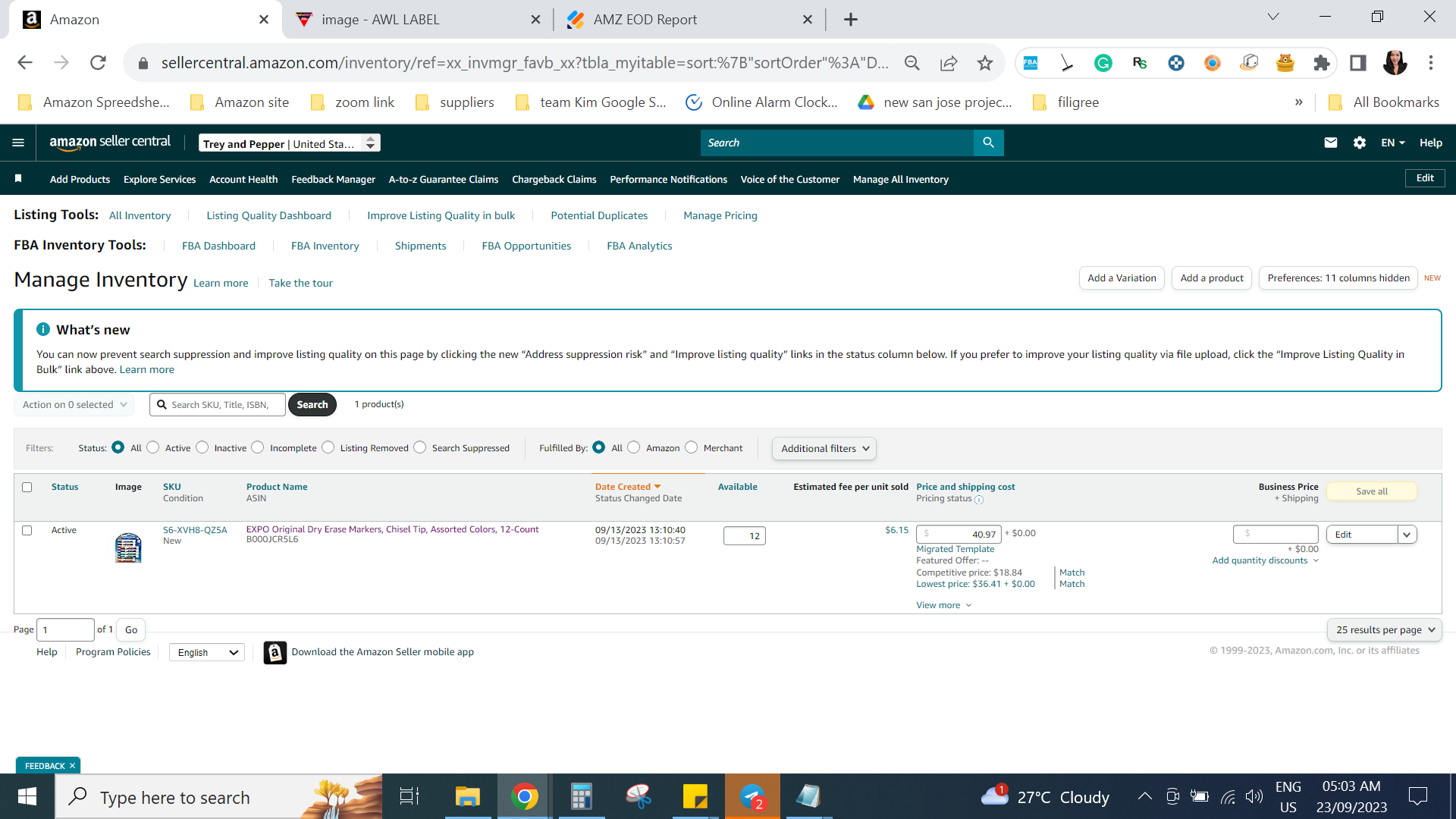The height and width of the screenshot is (819, 1456).
Task: Open Manage All Inventory menu item
Action: pyautogui.click(x=901, y=179)
